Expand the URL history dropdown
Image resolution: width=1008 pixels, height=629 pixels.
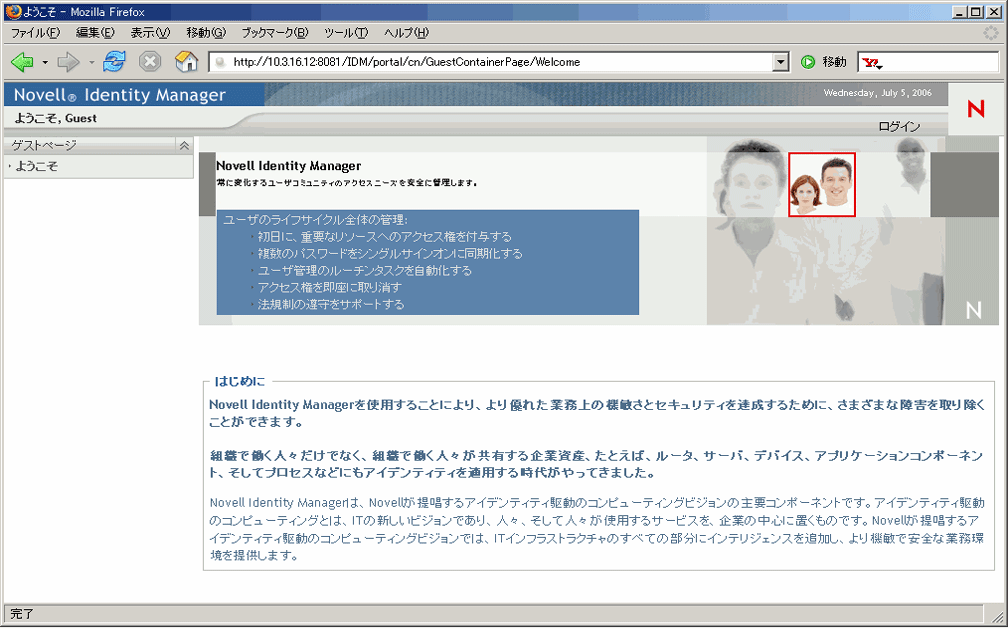(x=780, y=62)
